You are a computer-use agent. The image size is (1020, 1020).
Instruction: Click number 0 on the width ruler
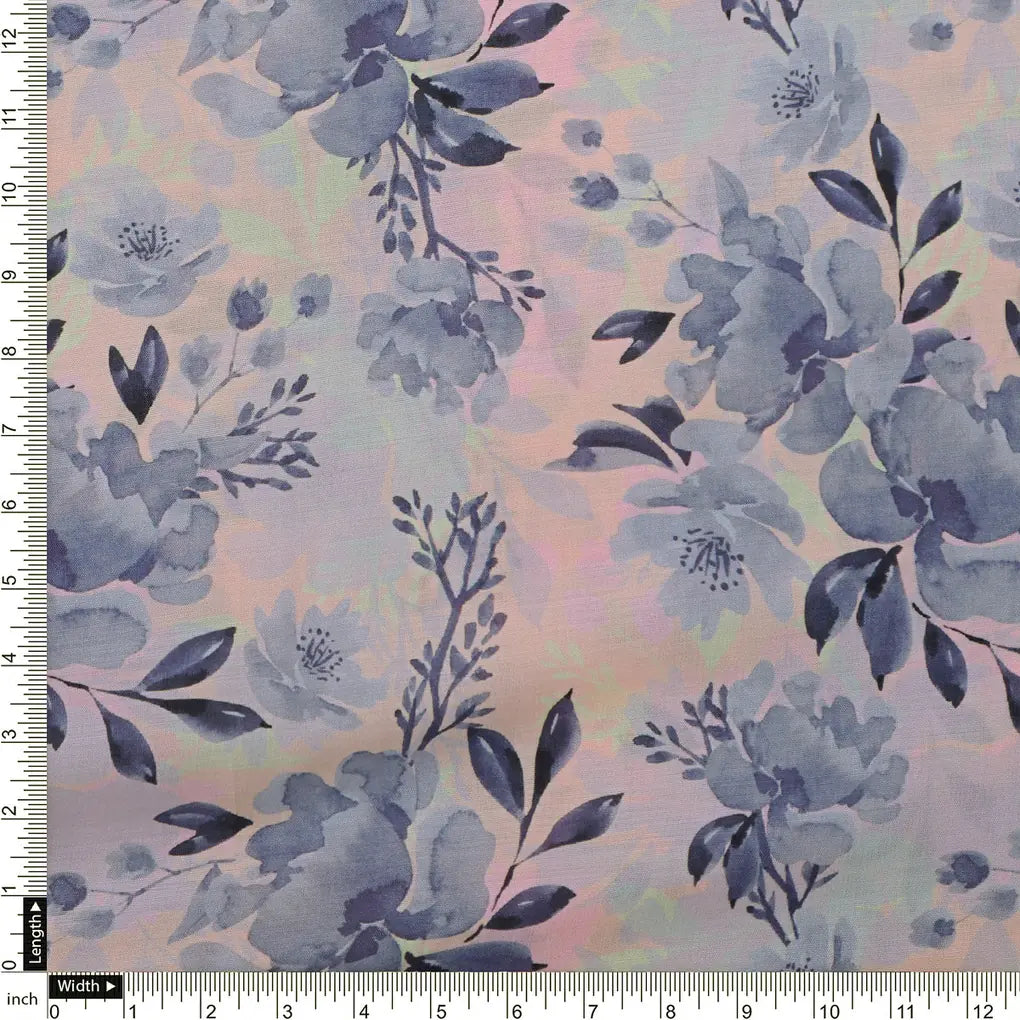point(55,1009)
